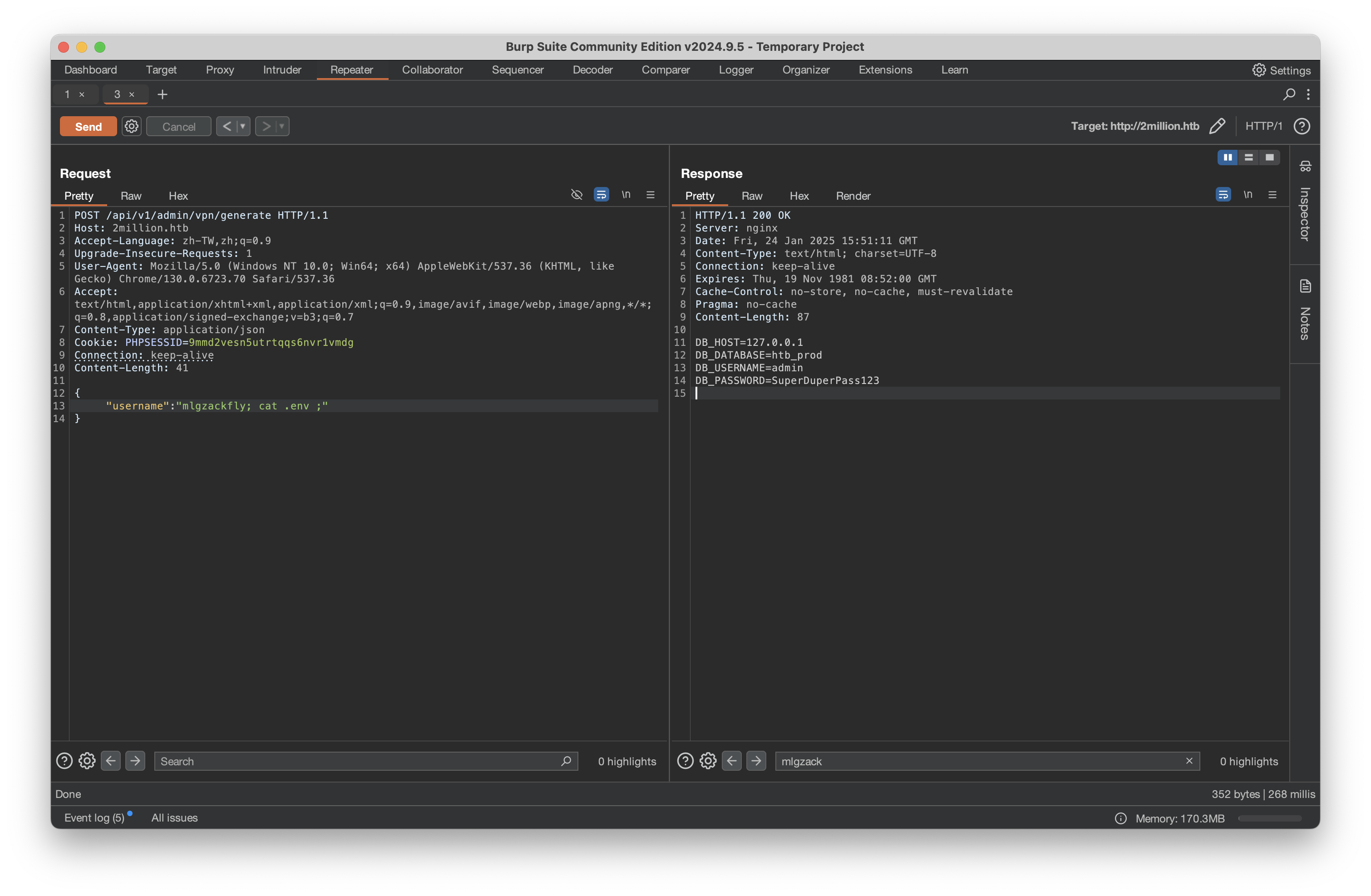Click HTTP/1 protocol help question icon
Viewport: 1371px width, 896px height.
[1302, 126]
